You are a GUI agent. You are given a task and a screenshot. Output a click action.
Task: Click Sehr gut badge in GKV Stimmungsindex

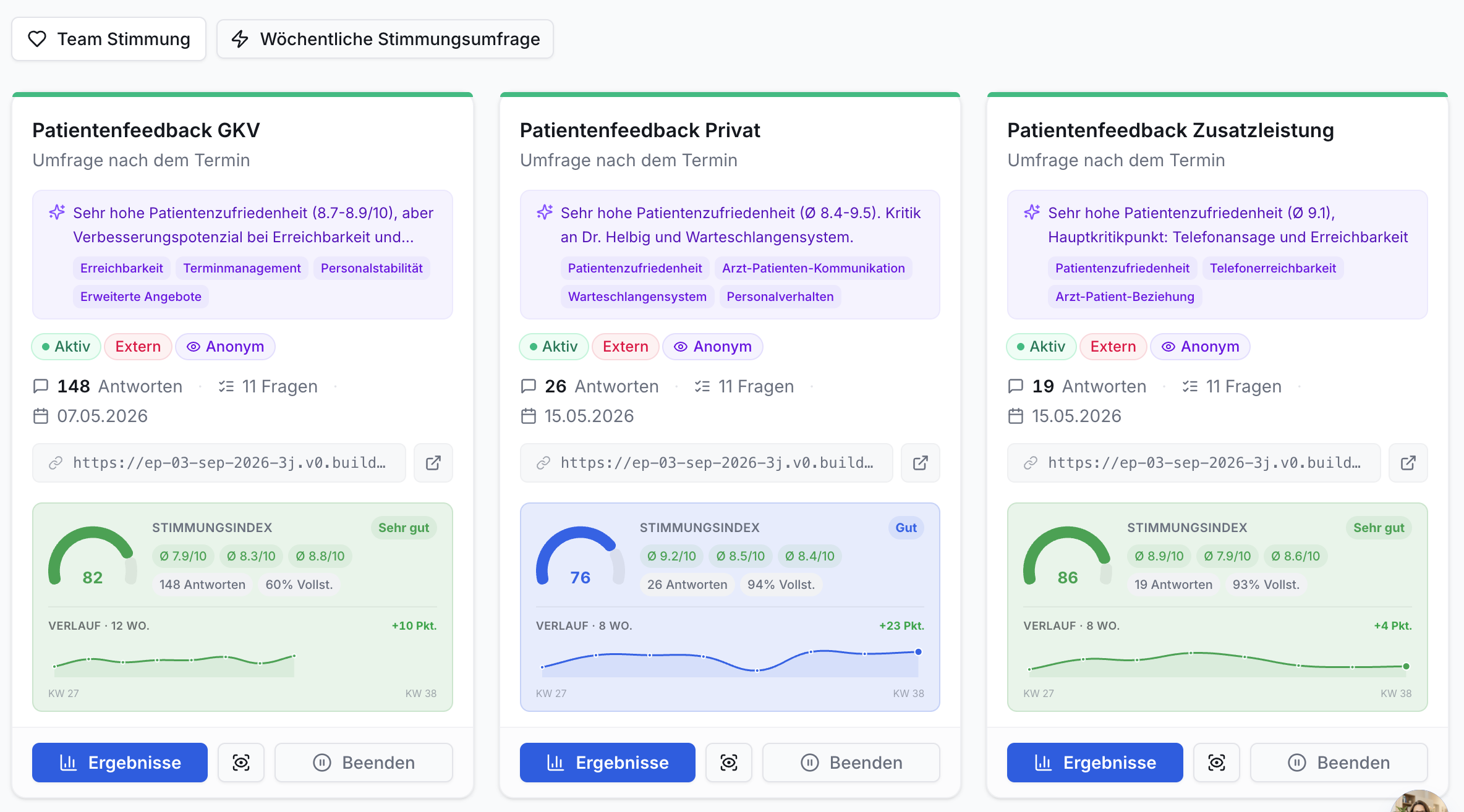(x=404, y=528)
